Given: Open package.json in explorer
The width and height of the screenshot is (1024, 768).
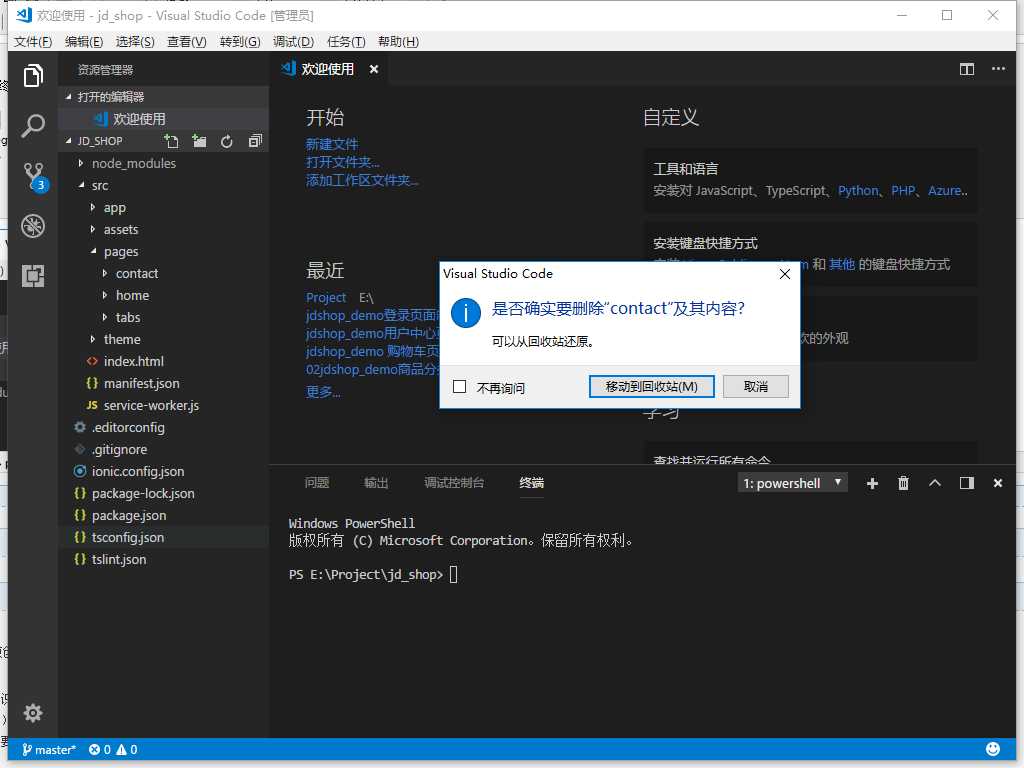Looking at the screenshot, I should coord(129,515).
